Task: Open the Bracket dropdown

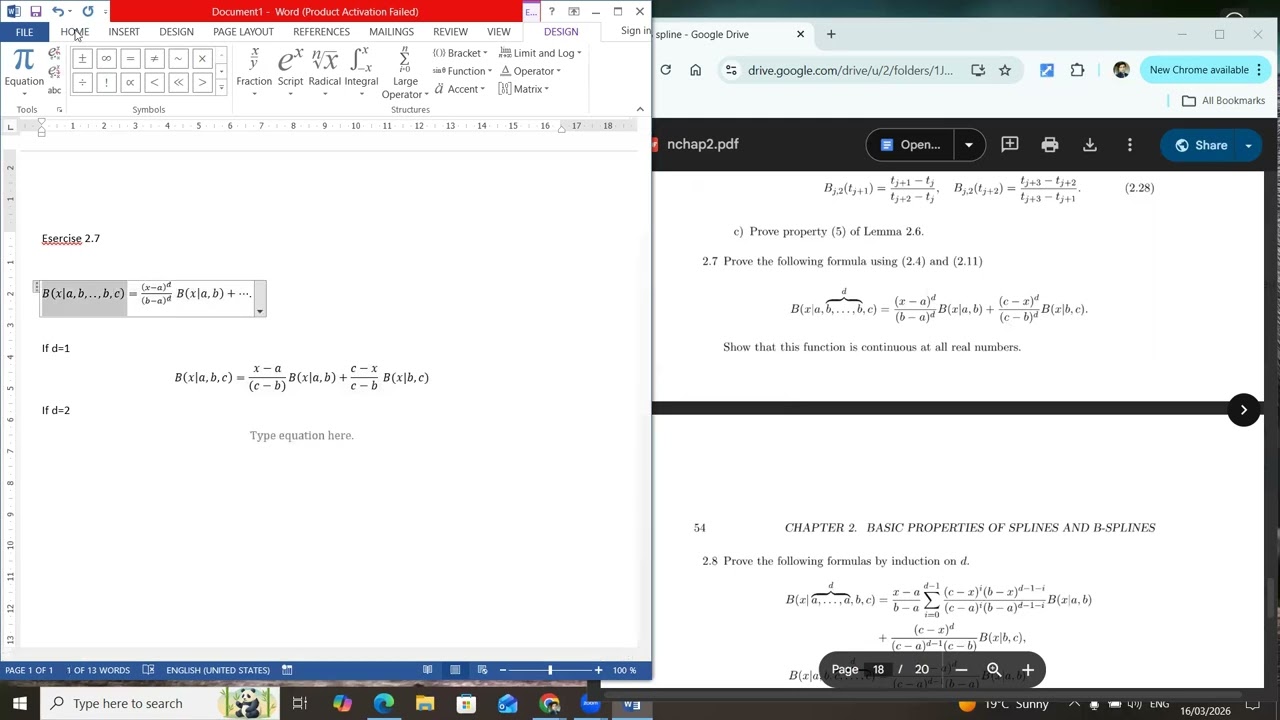Action: [x=460, y=53]
